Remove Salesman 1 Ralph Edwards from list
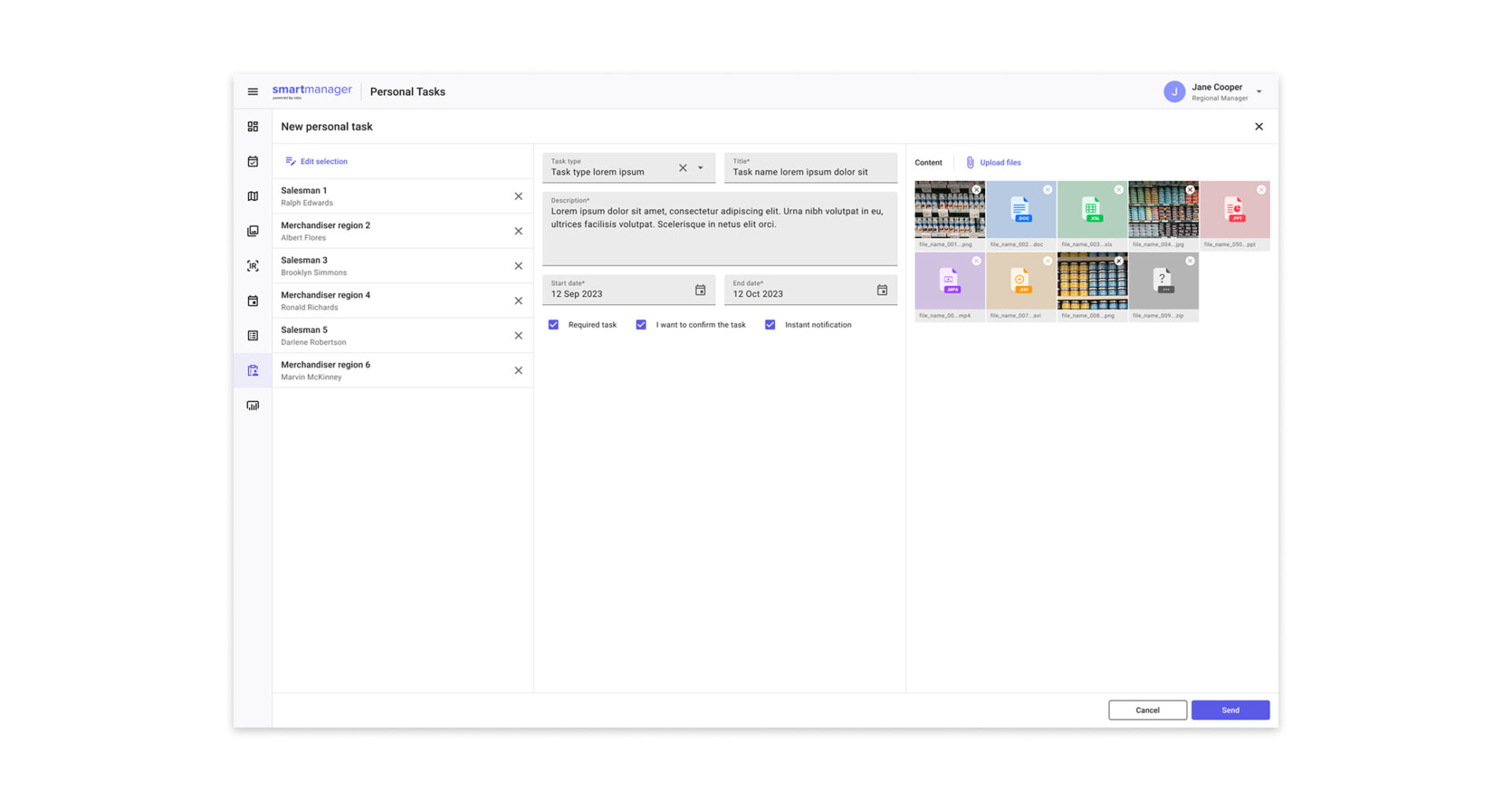Screen dimensions: 1512x801 518,196
